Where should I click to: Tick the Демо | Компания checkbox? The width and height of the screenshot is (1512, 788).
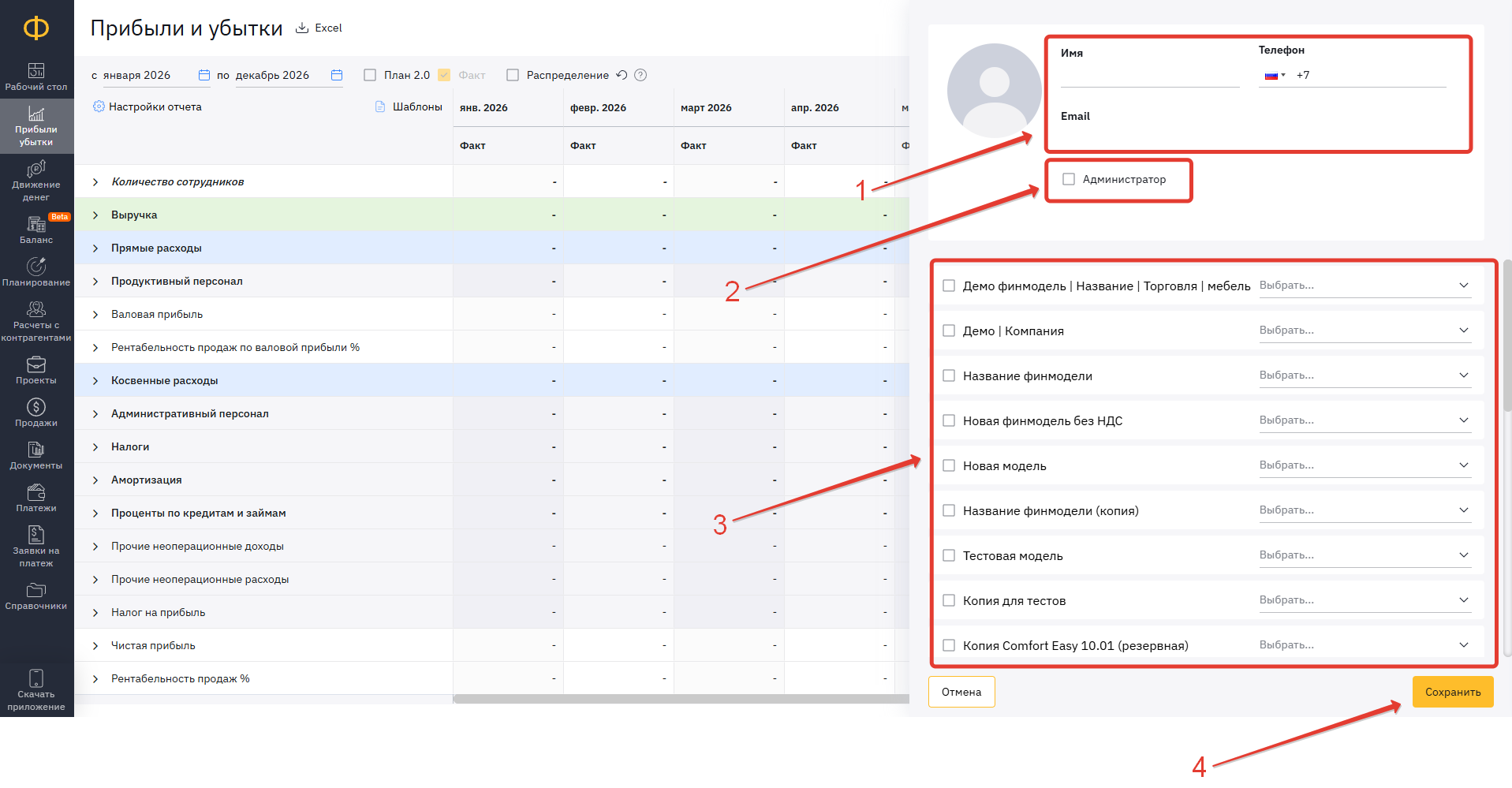(949, 331)
